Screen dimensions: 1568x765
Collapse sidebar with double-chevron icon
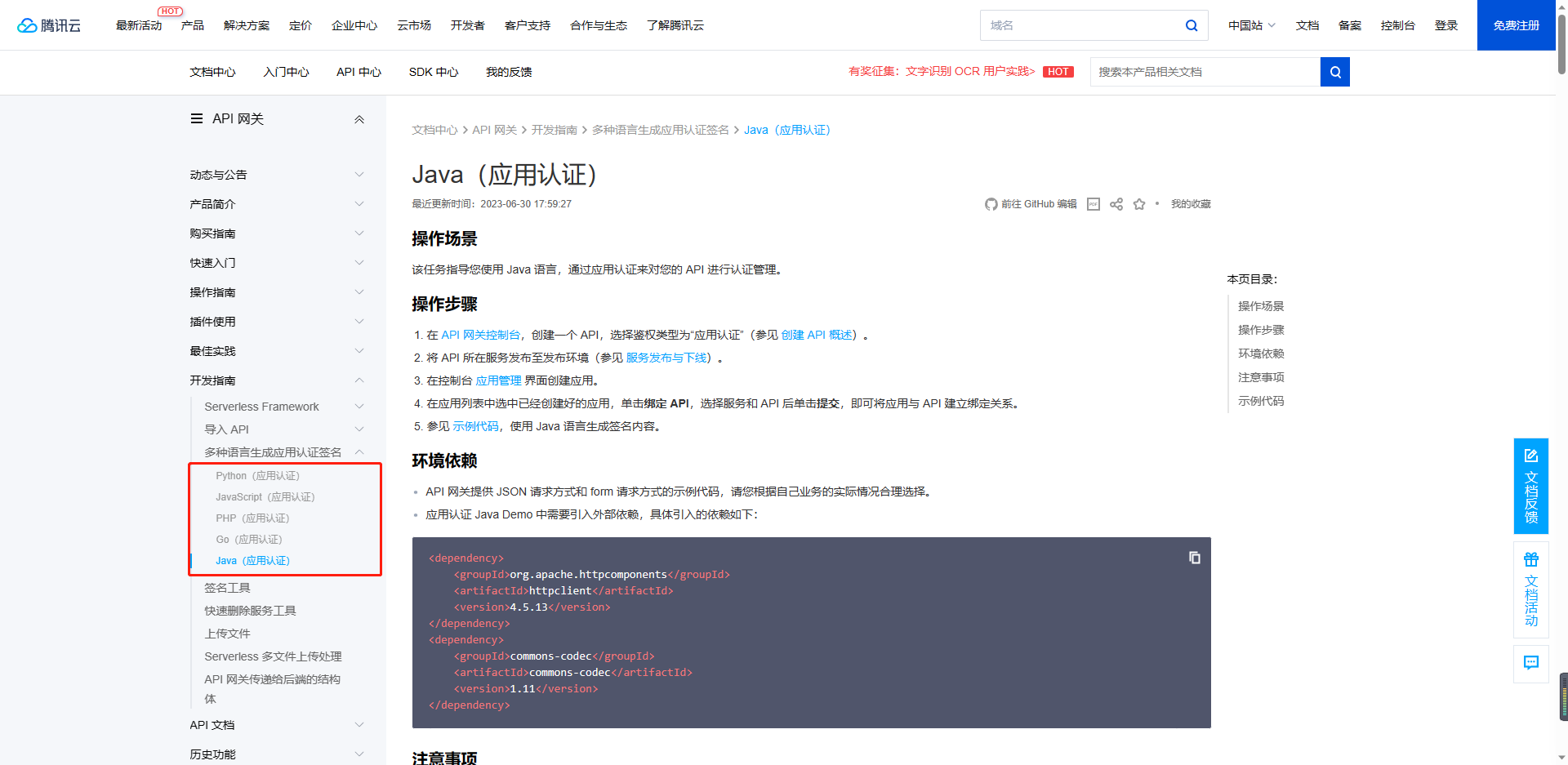click(359, 119)
